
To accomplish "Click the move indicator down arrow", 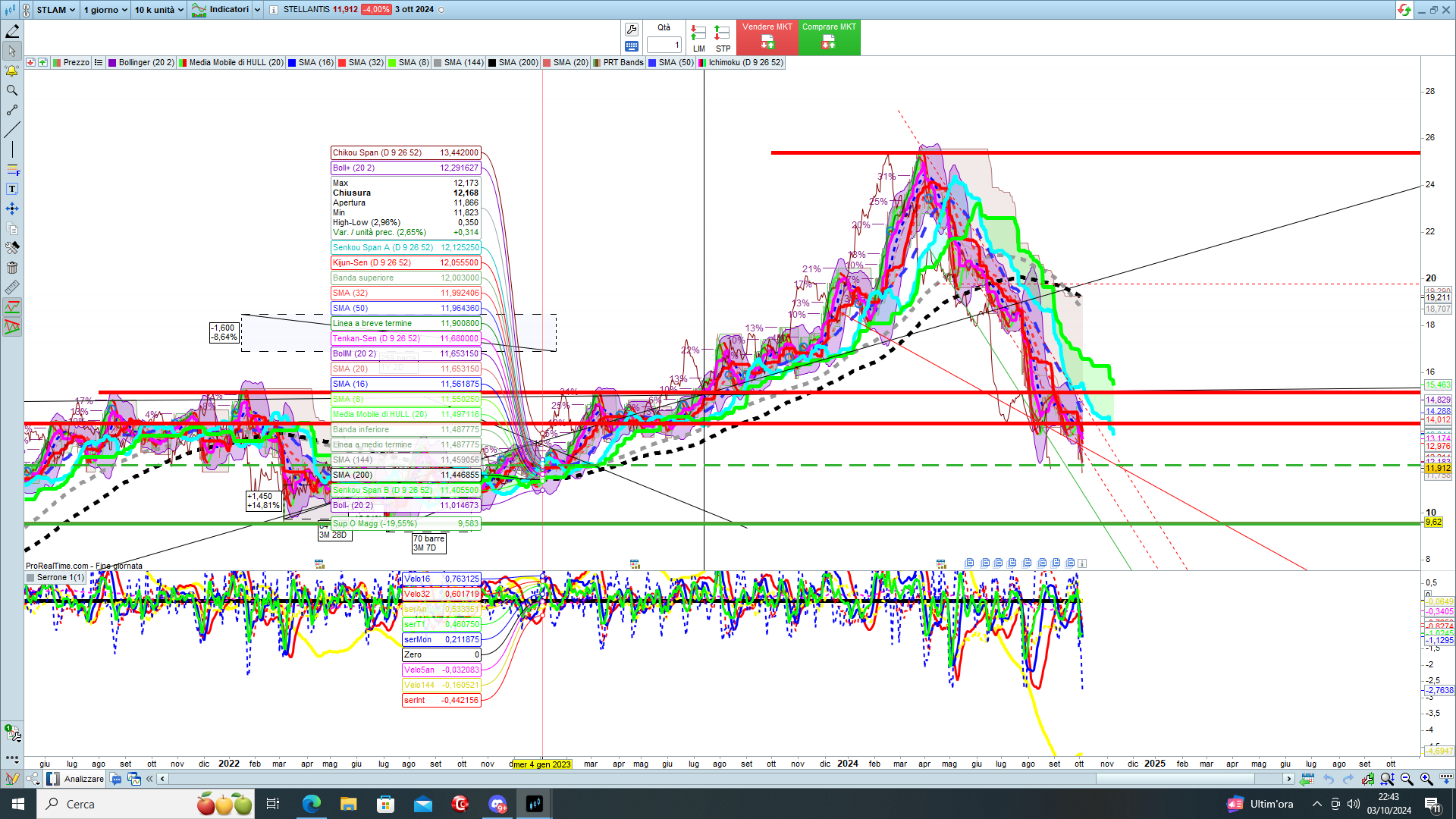I will point(30,63).
